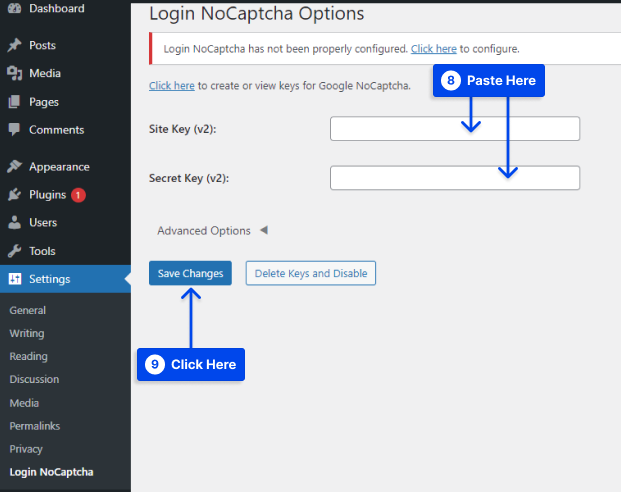This screenshot has height=492, width=621.
Task: Click the 'Secret Key (v2):' label
Action: click(189, 178)
